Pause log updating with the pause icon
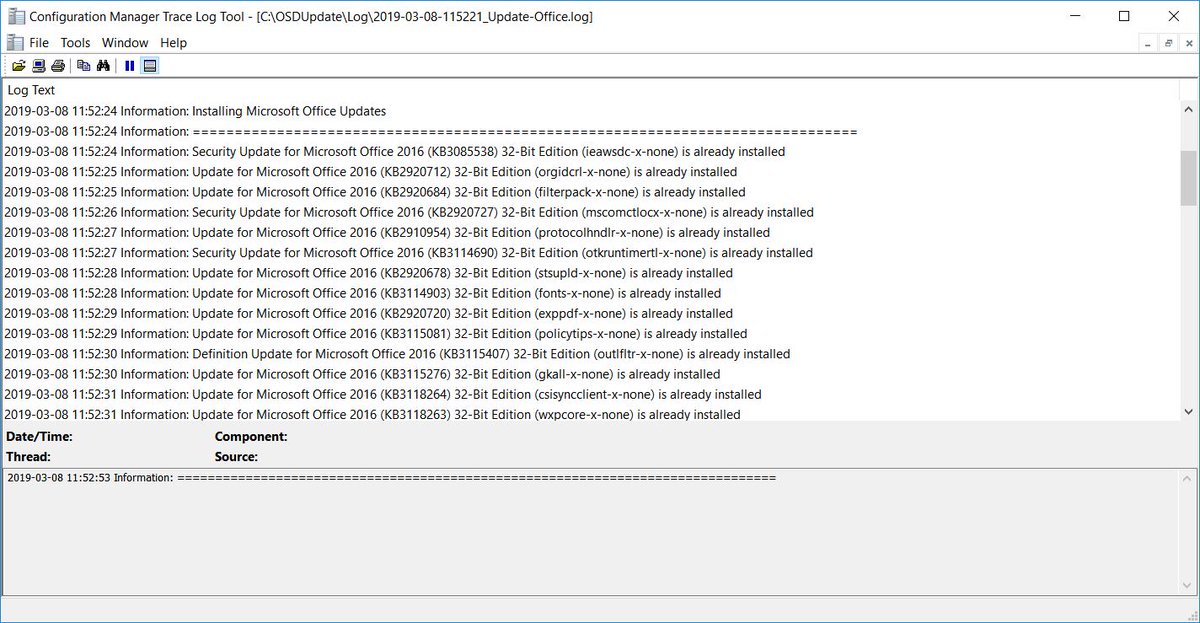This screenshot has width=1200, height=623. (x=130, y=66)
